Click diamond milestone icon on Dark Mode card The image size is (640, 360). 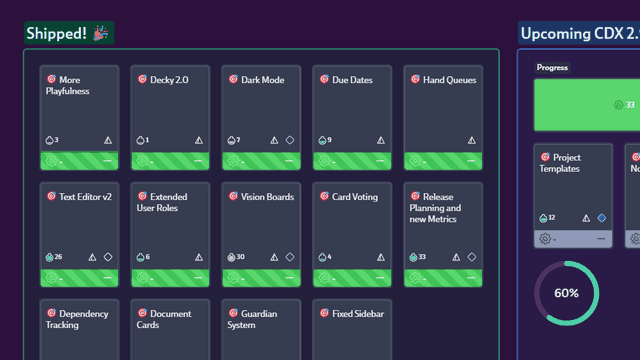pos(290,140)
